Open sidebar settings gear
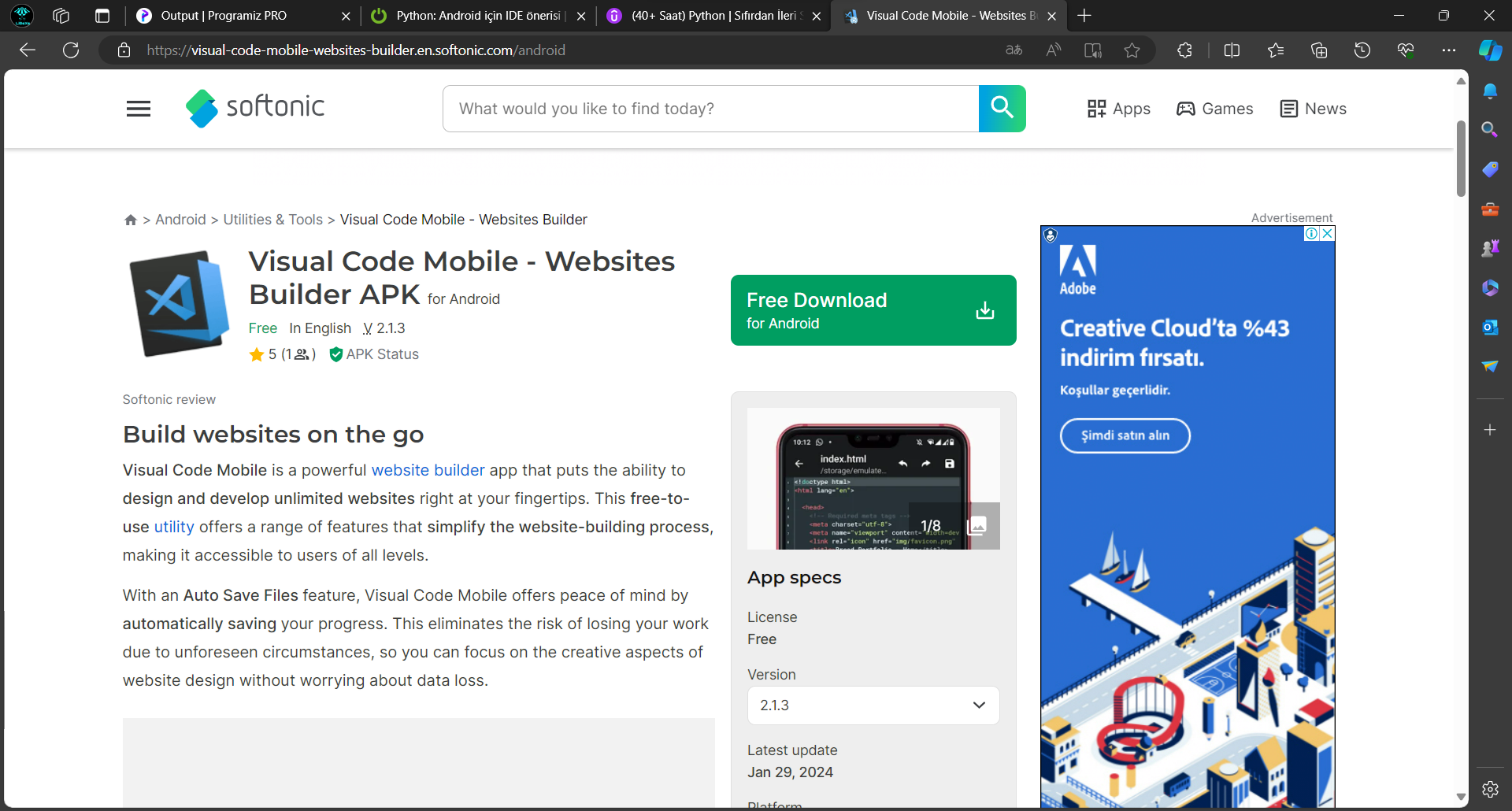The height and width of the screenshot is (811, 1512). [1490, 789]
